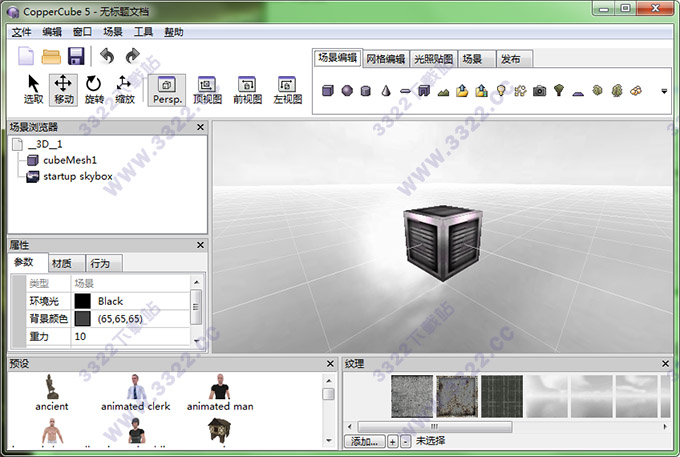
Task: Add the particle system object icon
Action: coord(636,91)
